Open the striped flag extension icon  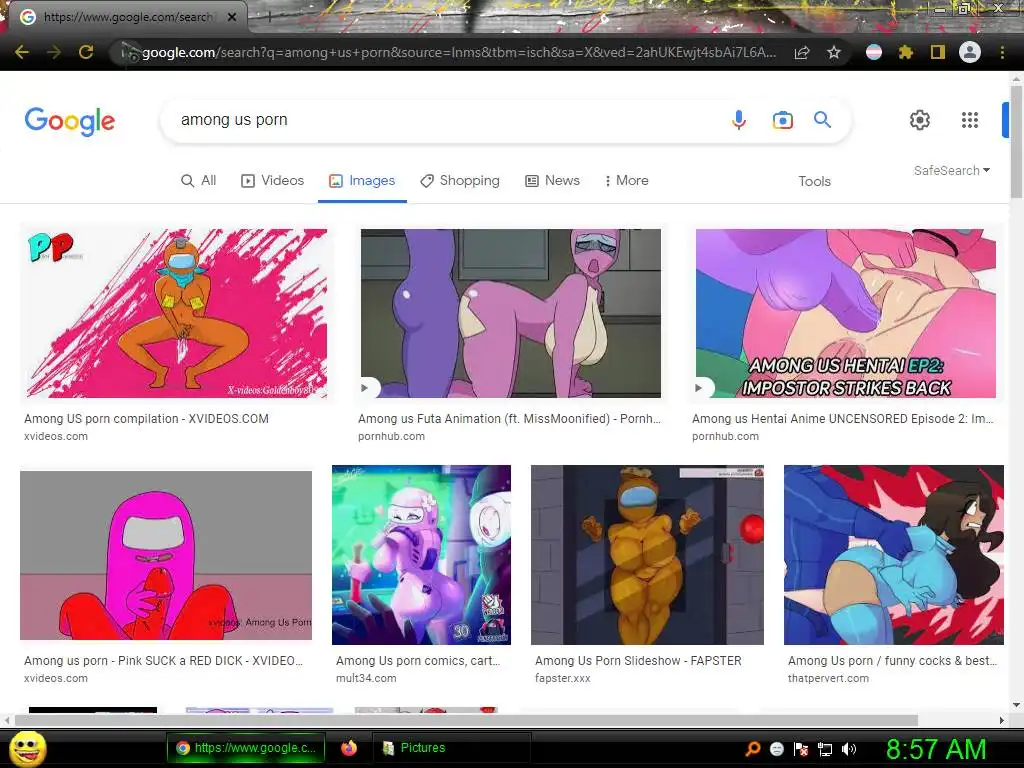874,52
